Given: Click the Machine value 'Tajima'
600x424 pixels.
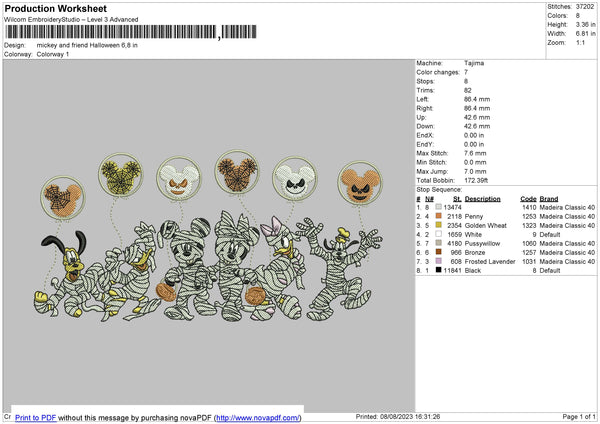Looking at the screenshot, I should click(x=474, y=63).
